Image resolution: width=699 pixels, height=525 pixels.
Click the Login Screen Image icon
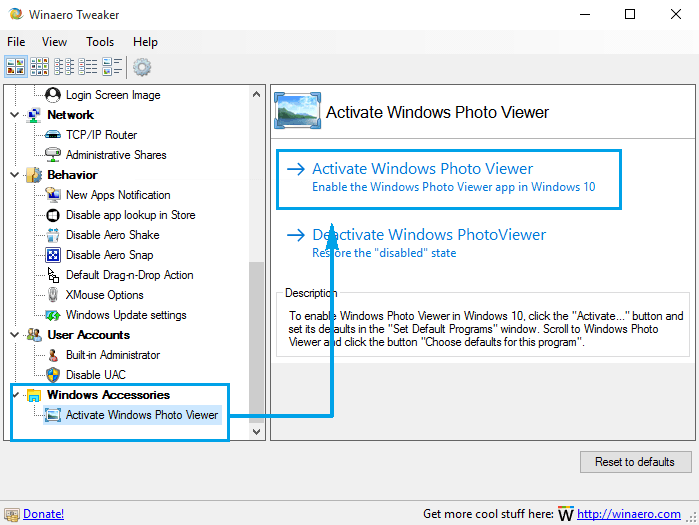53,94
